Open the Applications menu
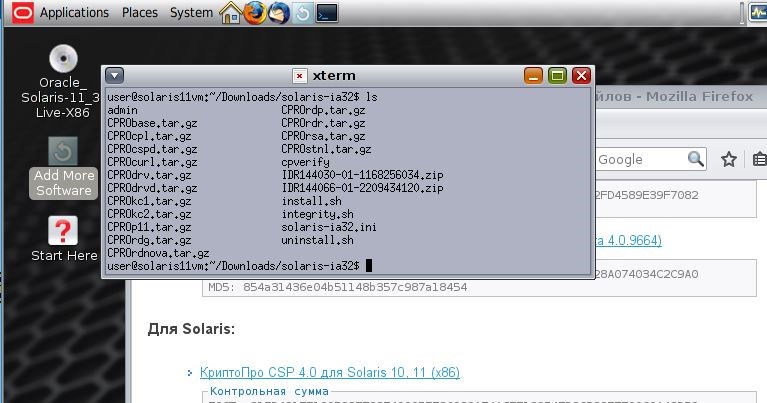 coord(74,13)
